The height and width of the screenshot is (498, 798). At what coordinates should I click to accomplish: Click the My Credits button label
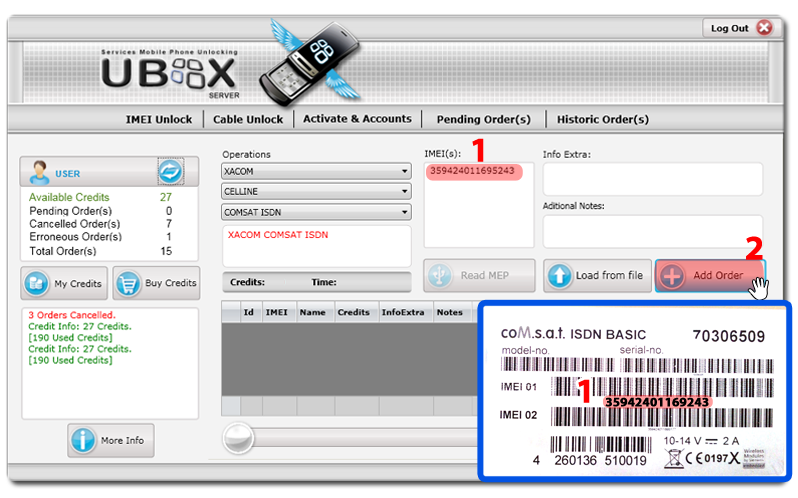click(x=78, y=284)
